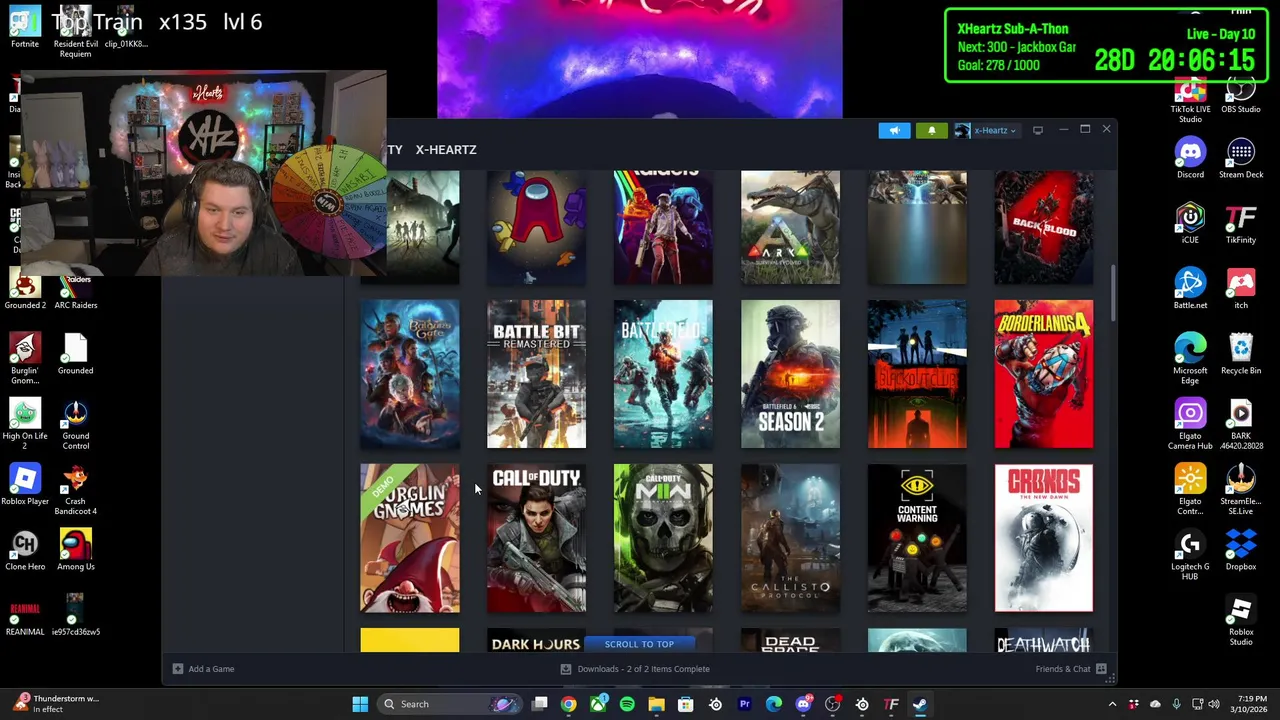Select the Blackout Club cover
Image resolution: width=1280 pixels, height=720 pixels.
[917, 374]
